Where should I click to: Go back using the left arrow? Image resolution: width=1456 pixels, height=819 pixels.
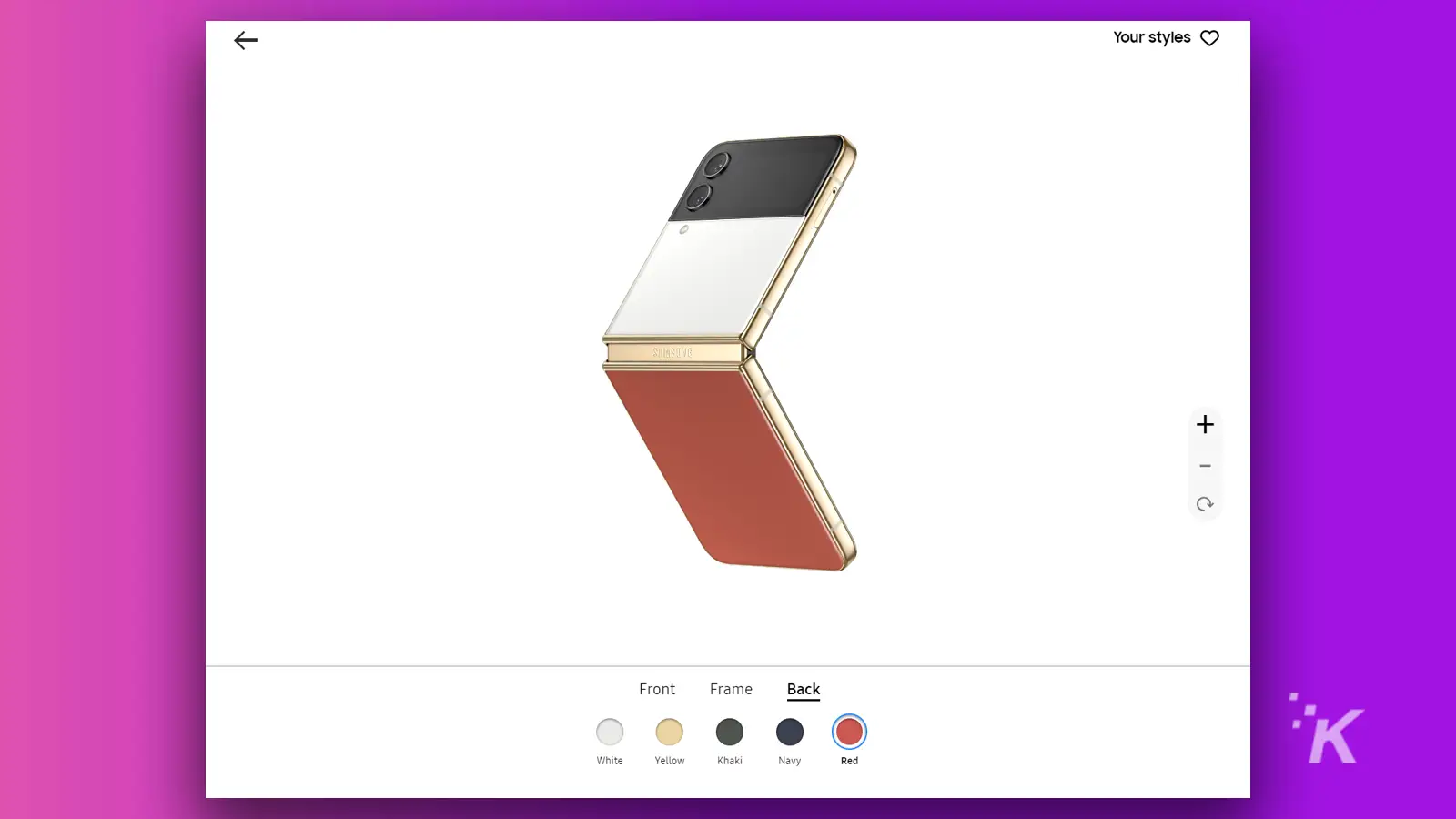[246, 40]
